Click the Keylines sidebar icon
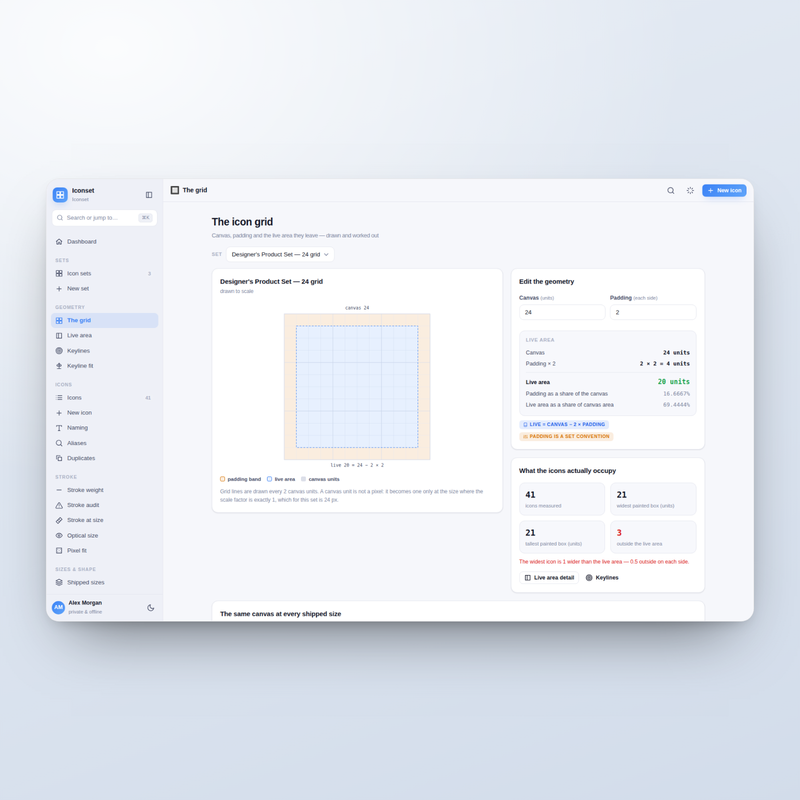This screenshot has width=800, height=800. click(x=59, y=351)
